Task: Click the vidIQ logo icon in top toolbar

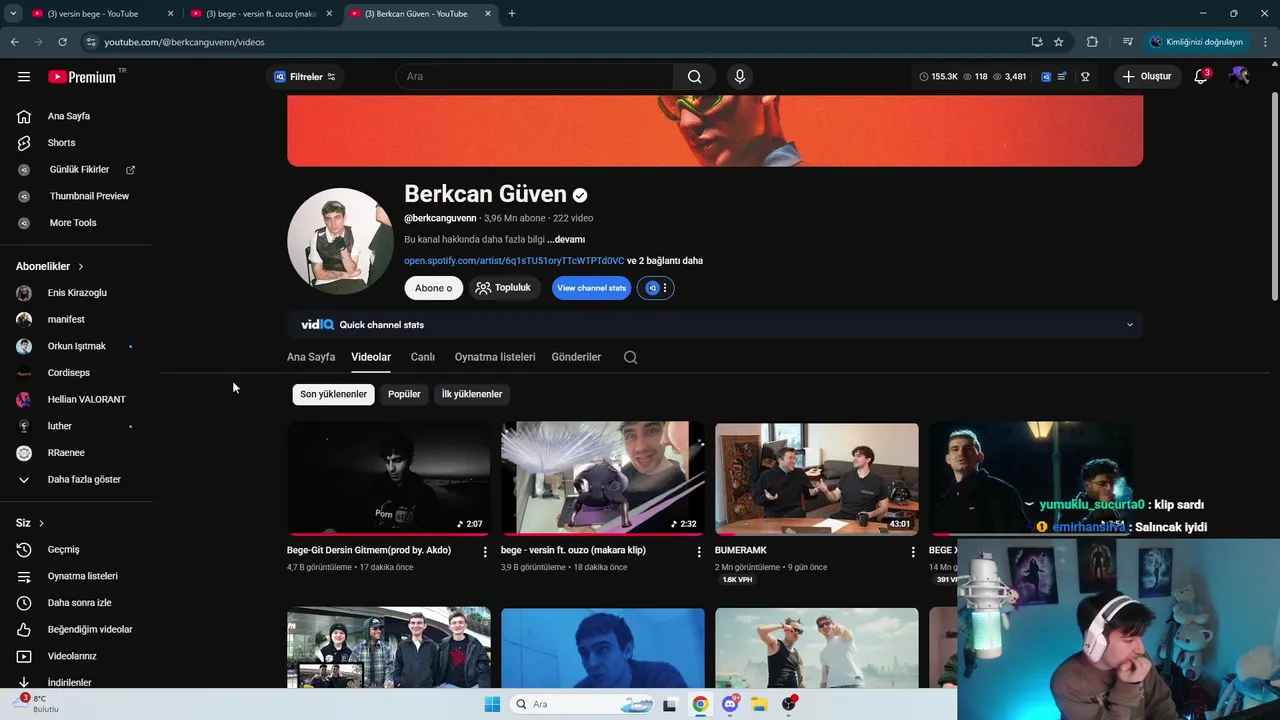Action: coord(1046,77)
